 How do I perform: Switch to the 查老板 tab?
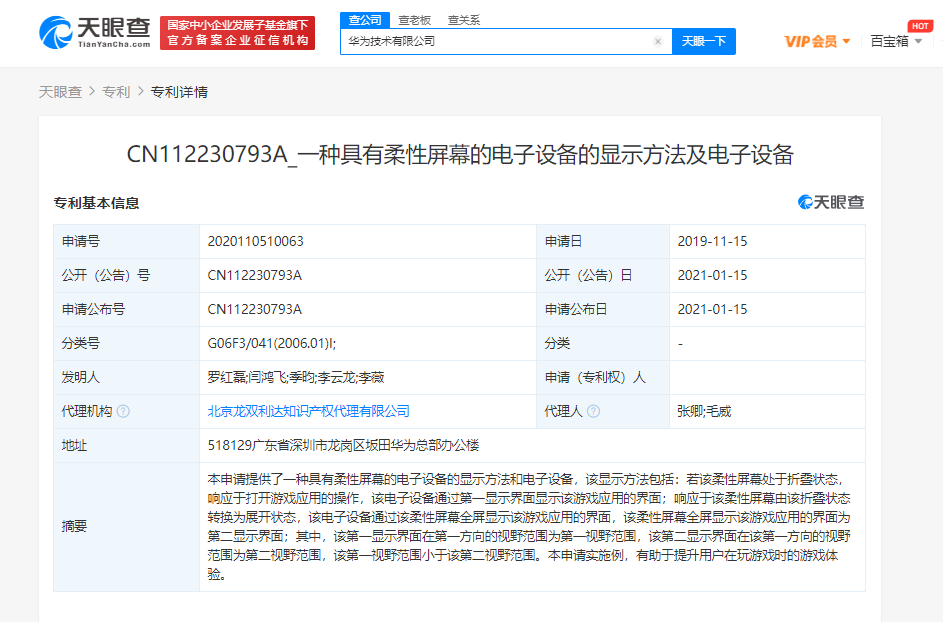pos(413,19)
